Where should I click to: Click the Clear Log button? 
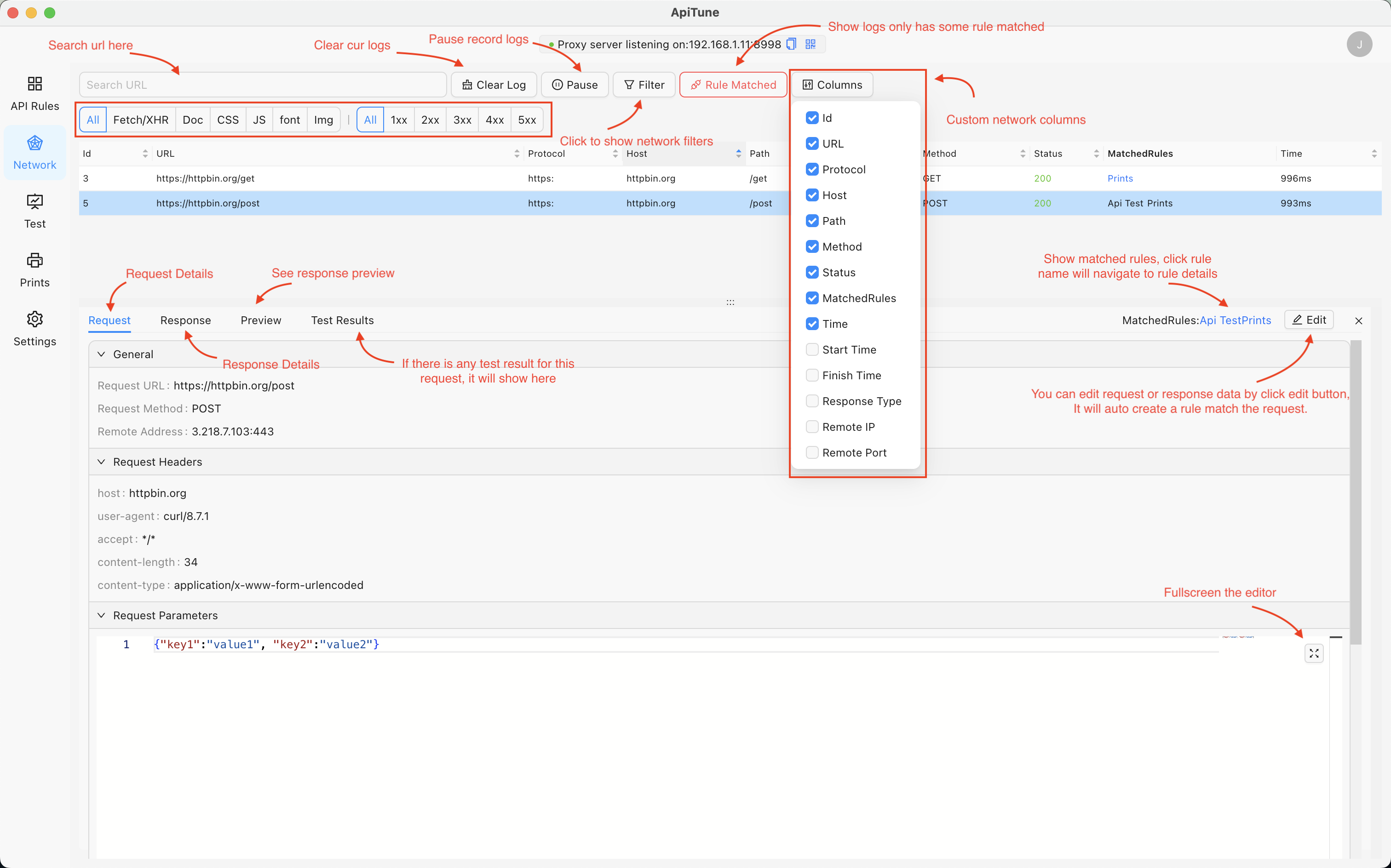click(x=494, y=85)
